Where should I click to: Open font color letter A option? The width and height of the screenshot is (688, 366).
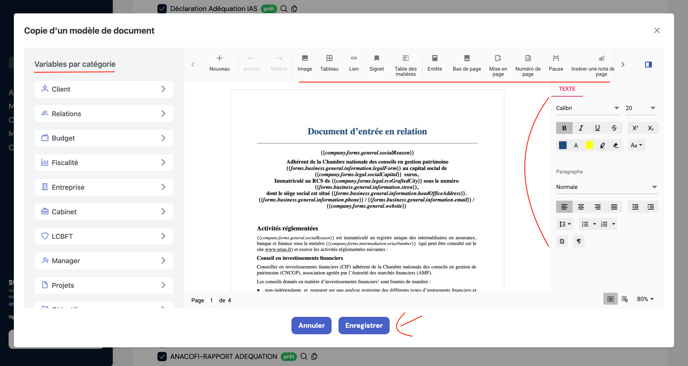(x=576, y=145)
